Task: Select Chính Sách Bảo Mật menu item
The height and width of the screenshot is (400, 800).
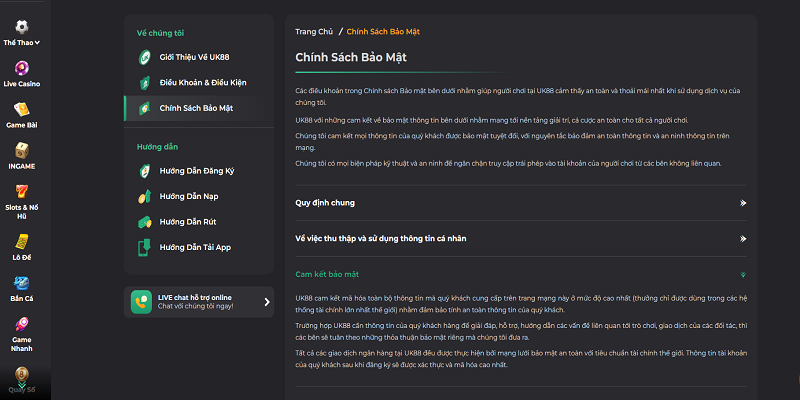Action: [x=196, y=107]
